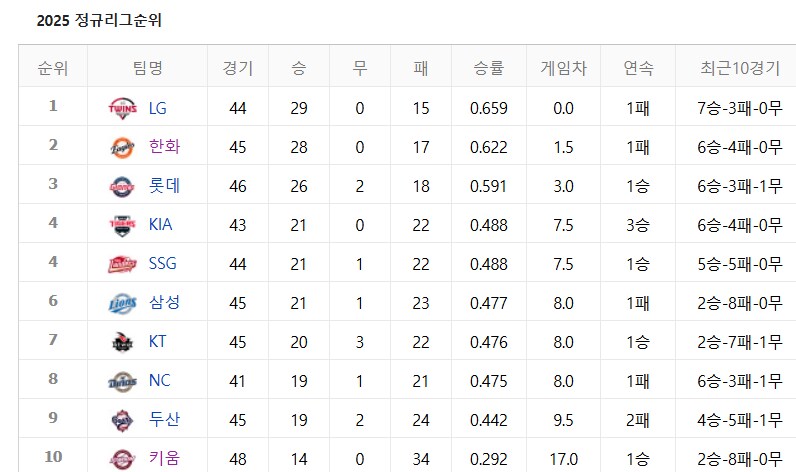Click the Doosan Bears team logo
The height and width of the screenshot is (472, 796).
click(x=122, y=420)
